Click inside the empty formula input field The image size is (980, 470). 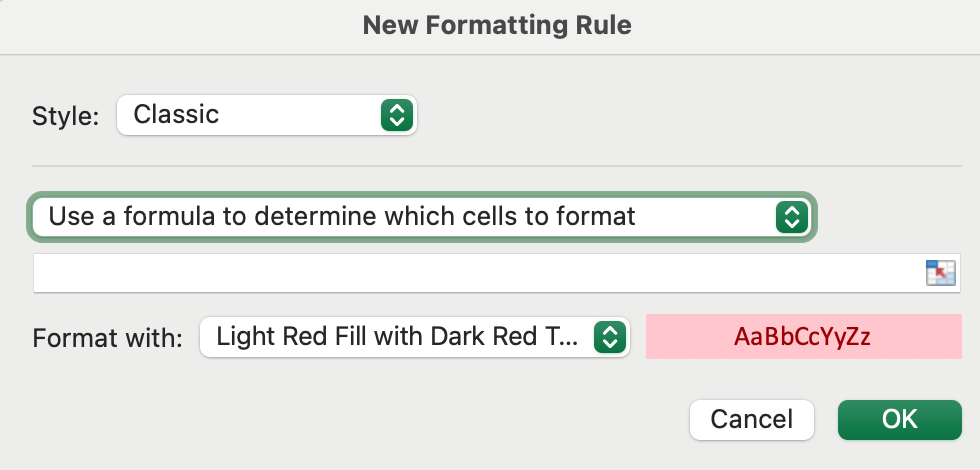478,273
